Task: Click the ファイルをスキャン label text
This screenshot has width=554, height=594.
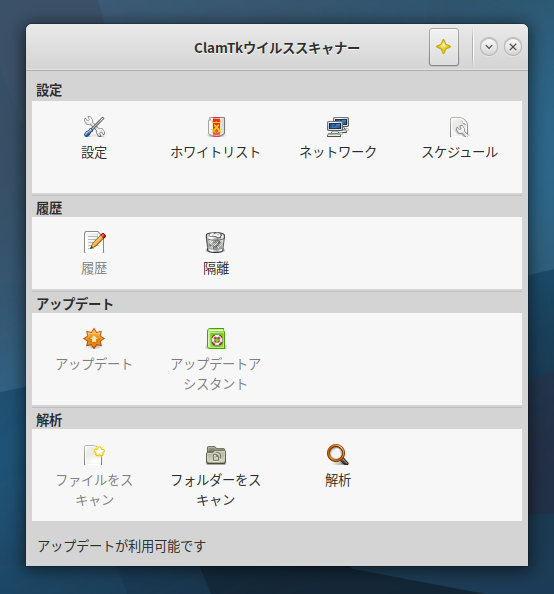Action: [94, 490]
